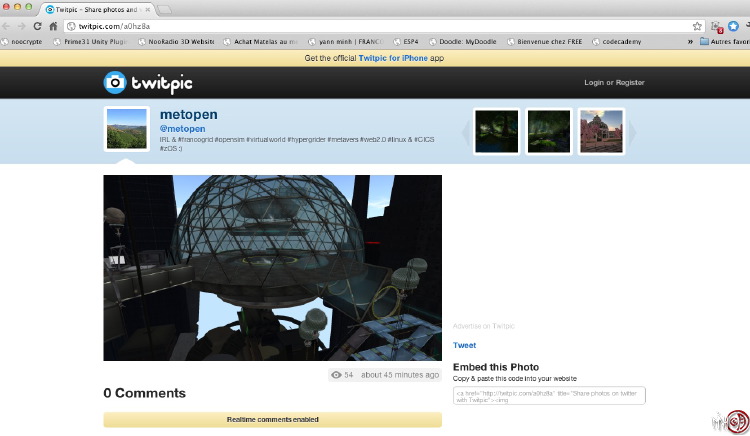This screenshot has height=436, width=750.
Task: Open the yann minh bookmark
Action: point(346,42)
